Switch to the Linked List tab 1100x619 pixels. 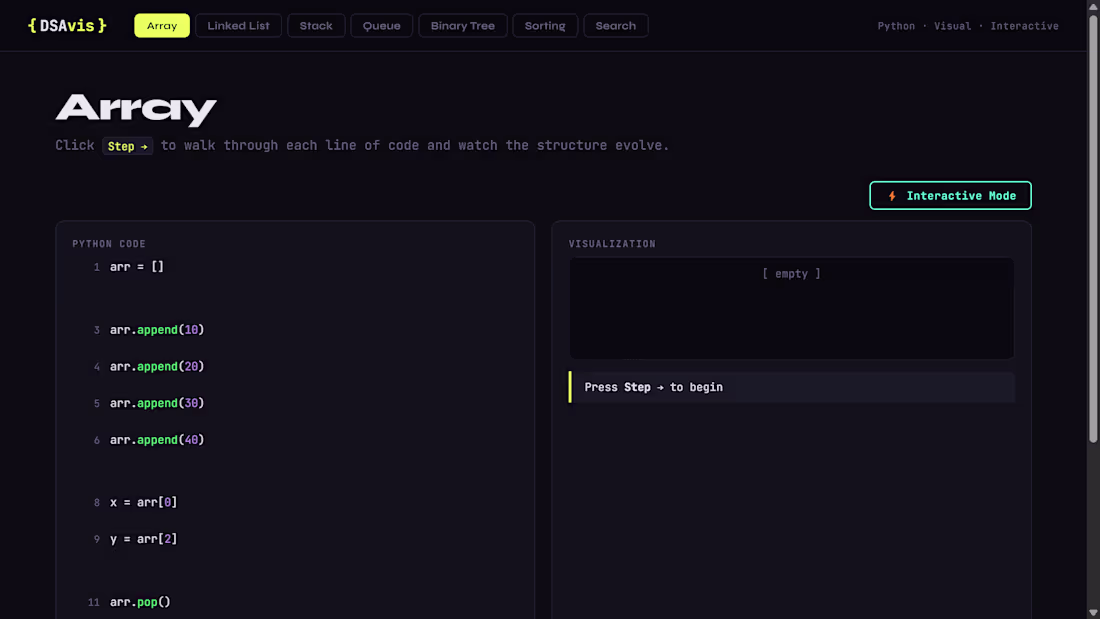[238, 25]
